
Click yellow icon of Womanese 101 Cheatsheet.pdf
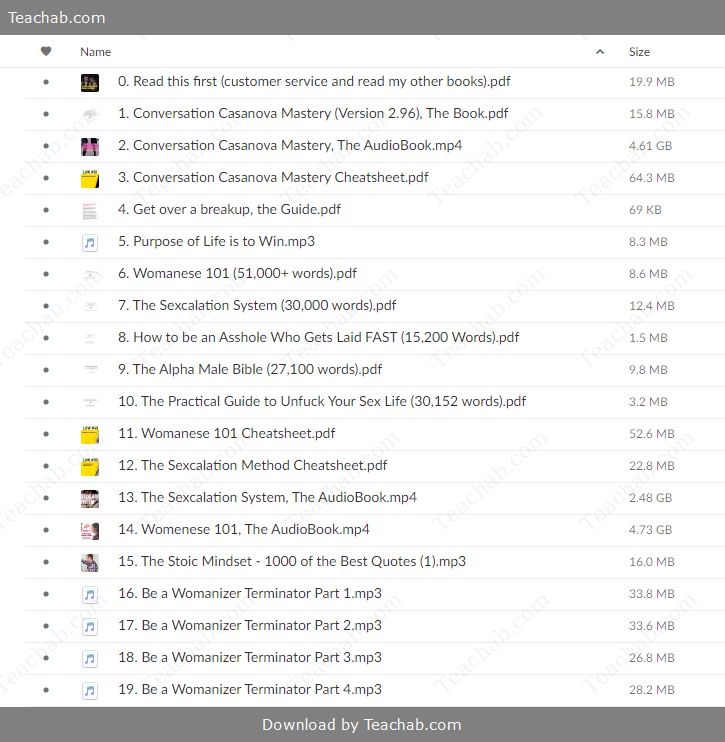coord(90,434)
